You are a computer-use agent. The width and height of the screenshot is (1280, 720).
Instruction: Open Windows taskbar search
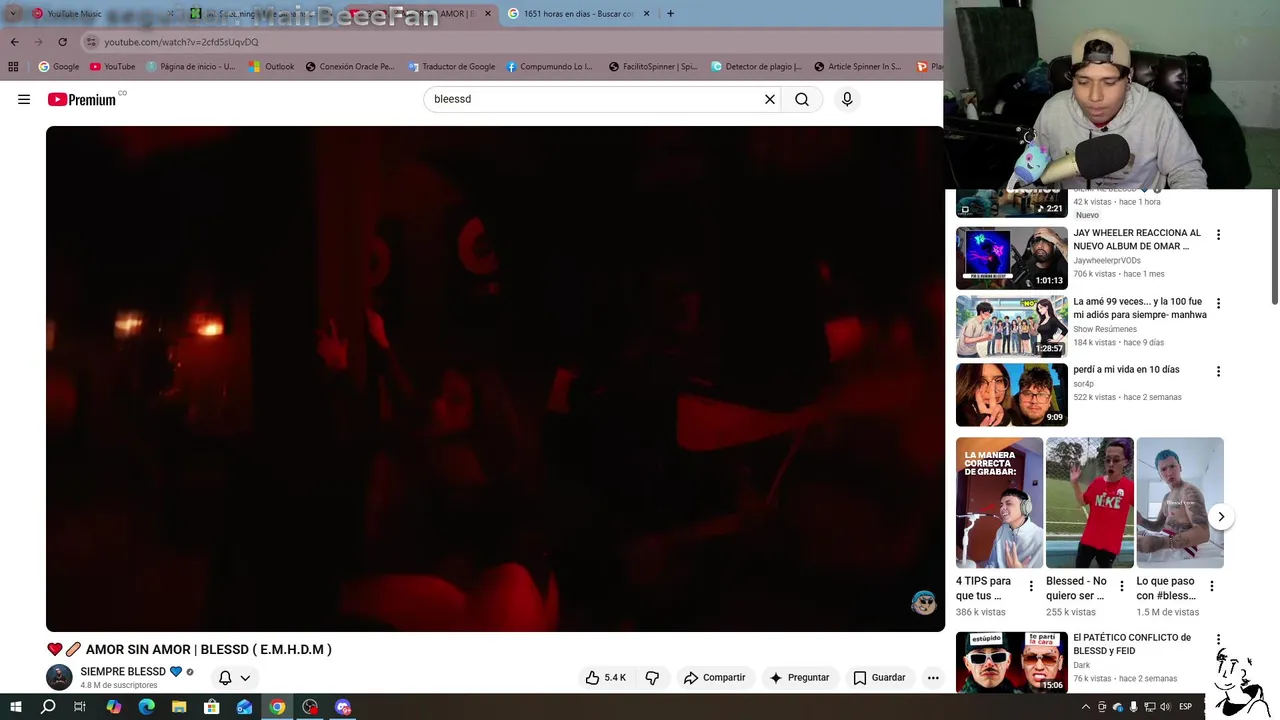pyautogui.click(x=48, y=707)
